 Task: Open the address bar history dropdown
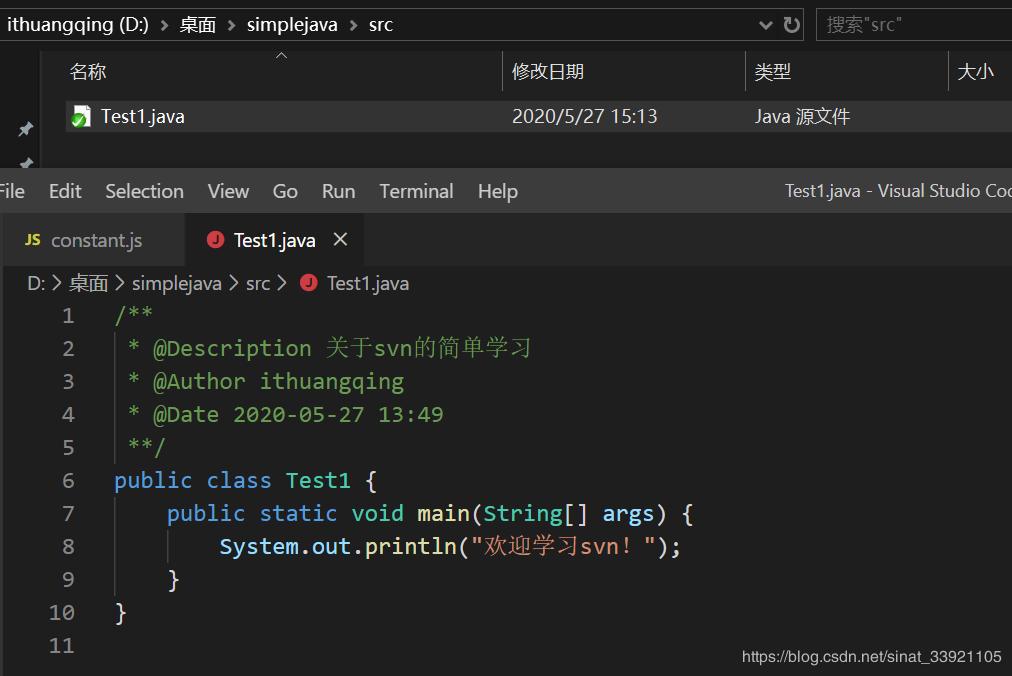[x=766, y=25]
